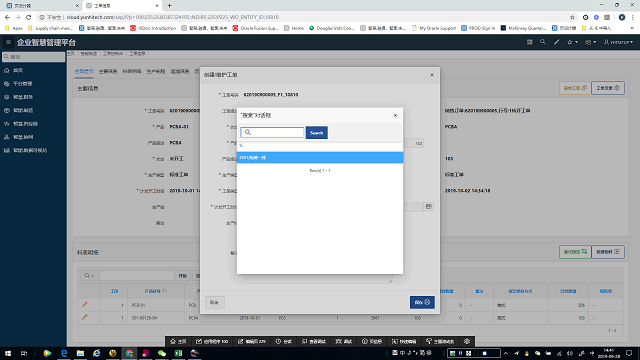
Task: Open the header dropdown next to favorites
Action: (x=591, y=42)
